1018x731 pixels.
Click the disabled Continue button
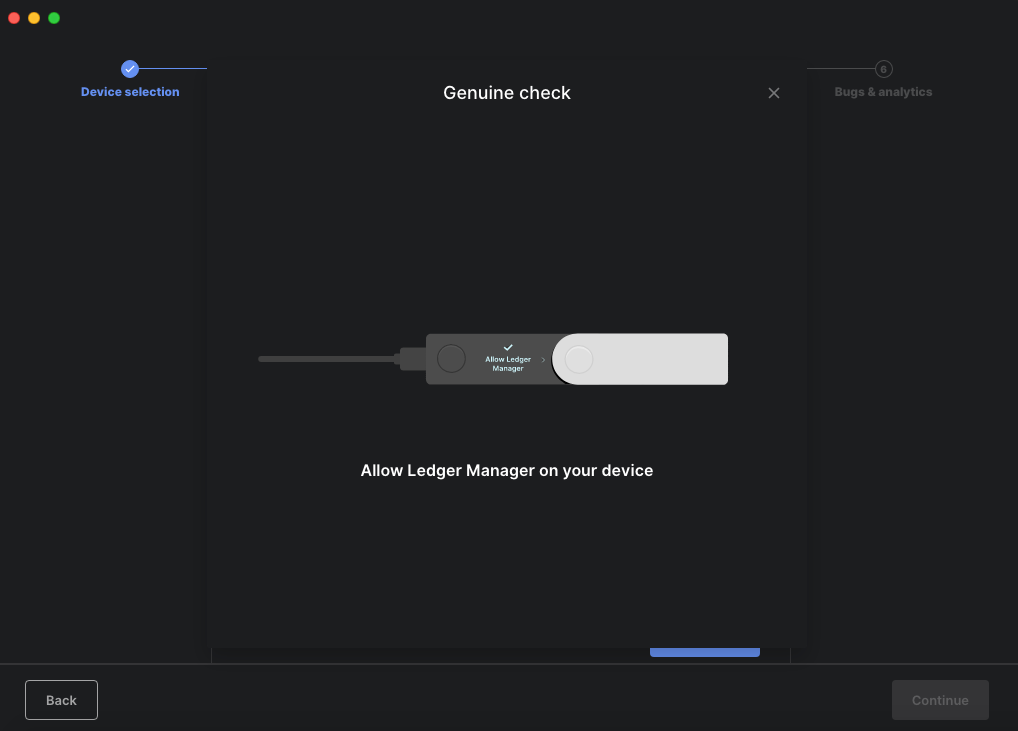tap(939, 700)
